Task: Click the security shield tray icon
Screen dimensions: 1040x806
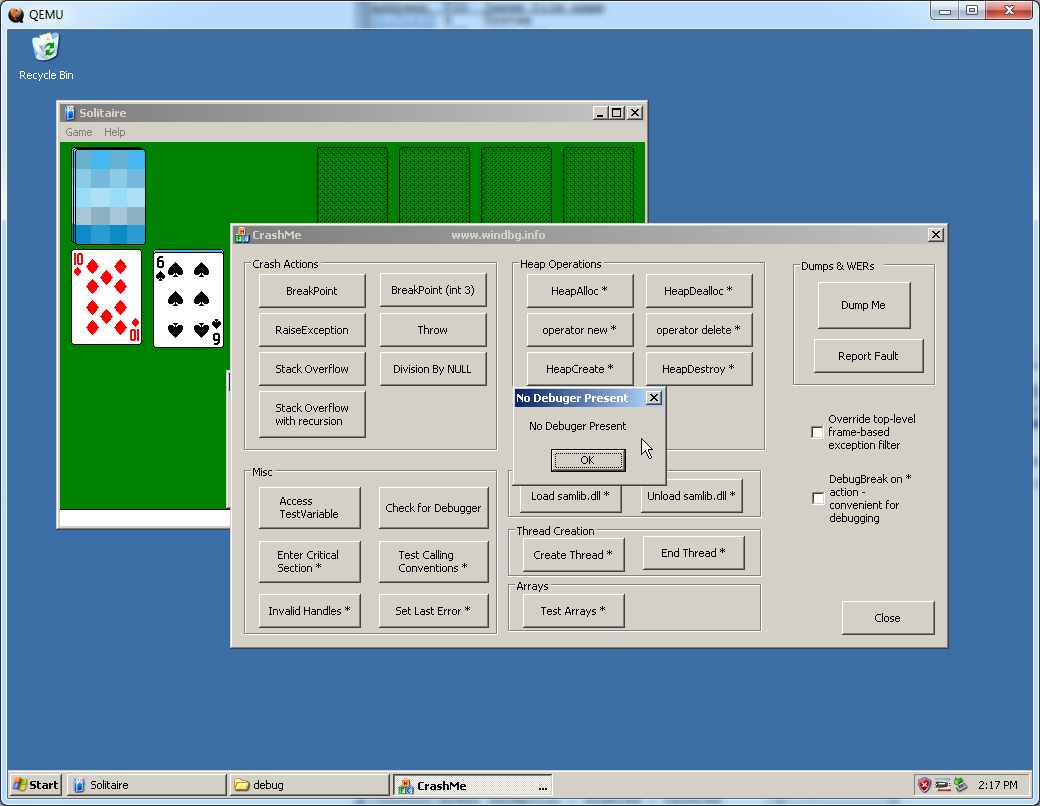Action: [x=924, y=785]
